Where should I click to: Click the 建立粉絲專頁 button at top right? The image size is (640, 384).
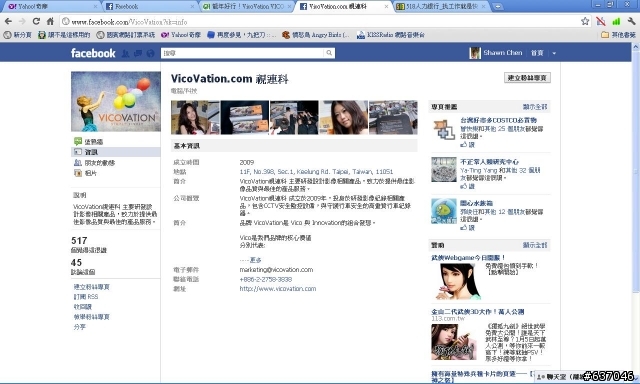point(527,78)
